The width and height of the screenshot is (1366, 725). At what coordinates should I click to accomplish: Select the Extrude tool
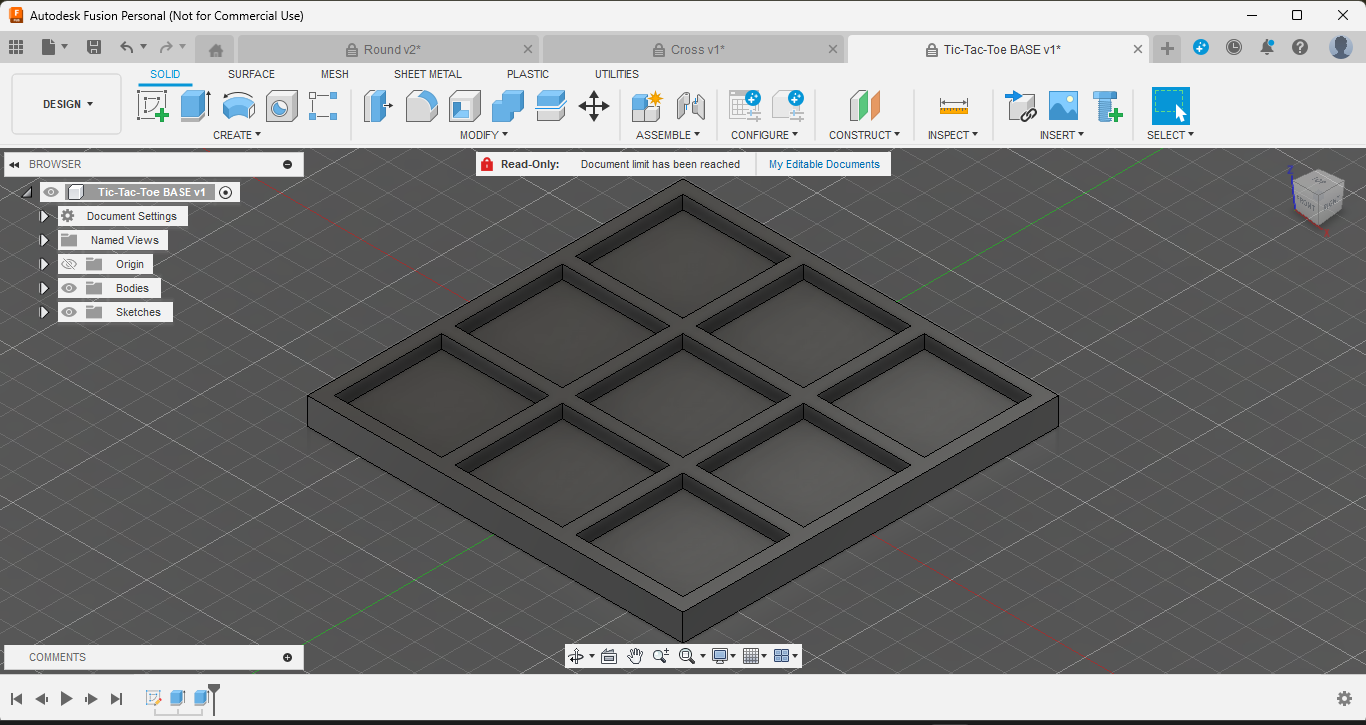coord(195,106)
